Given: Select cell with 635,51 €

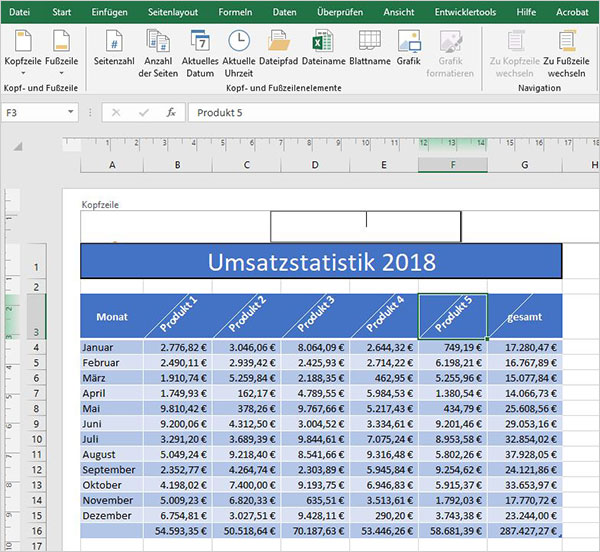Looking at the screenshot, I should tap(315, 500).
